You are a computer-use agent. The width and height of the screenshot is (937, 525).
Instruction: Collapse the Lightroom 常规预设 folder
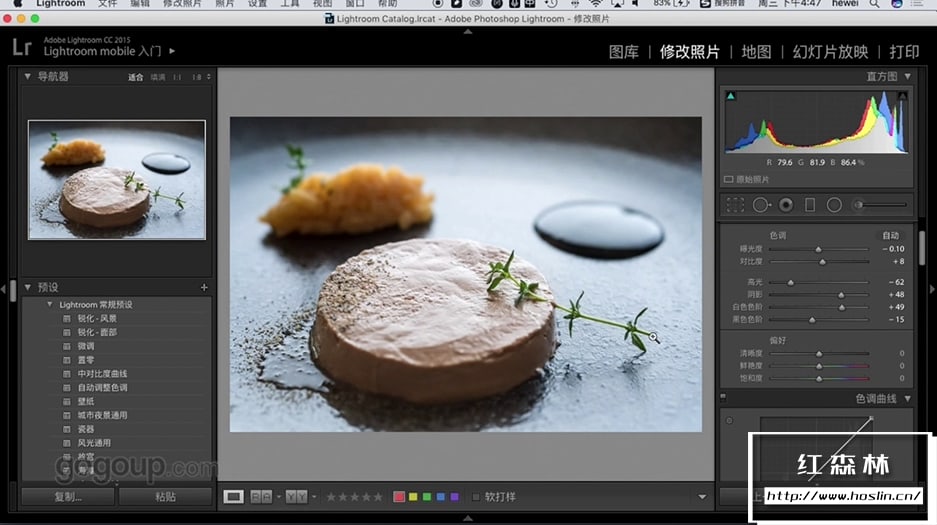[x=50, y=305]
